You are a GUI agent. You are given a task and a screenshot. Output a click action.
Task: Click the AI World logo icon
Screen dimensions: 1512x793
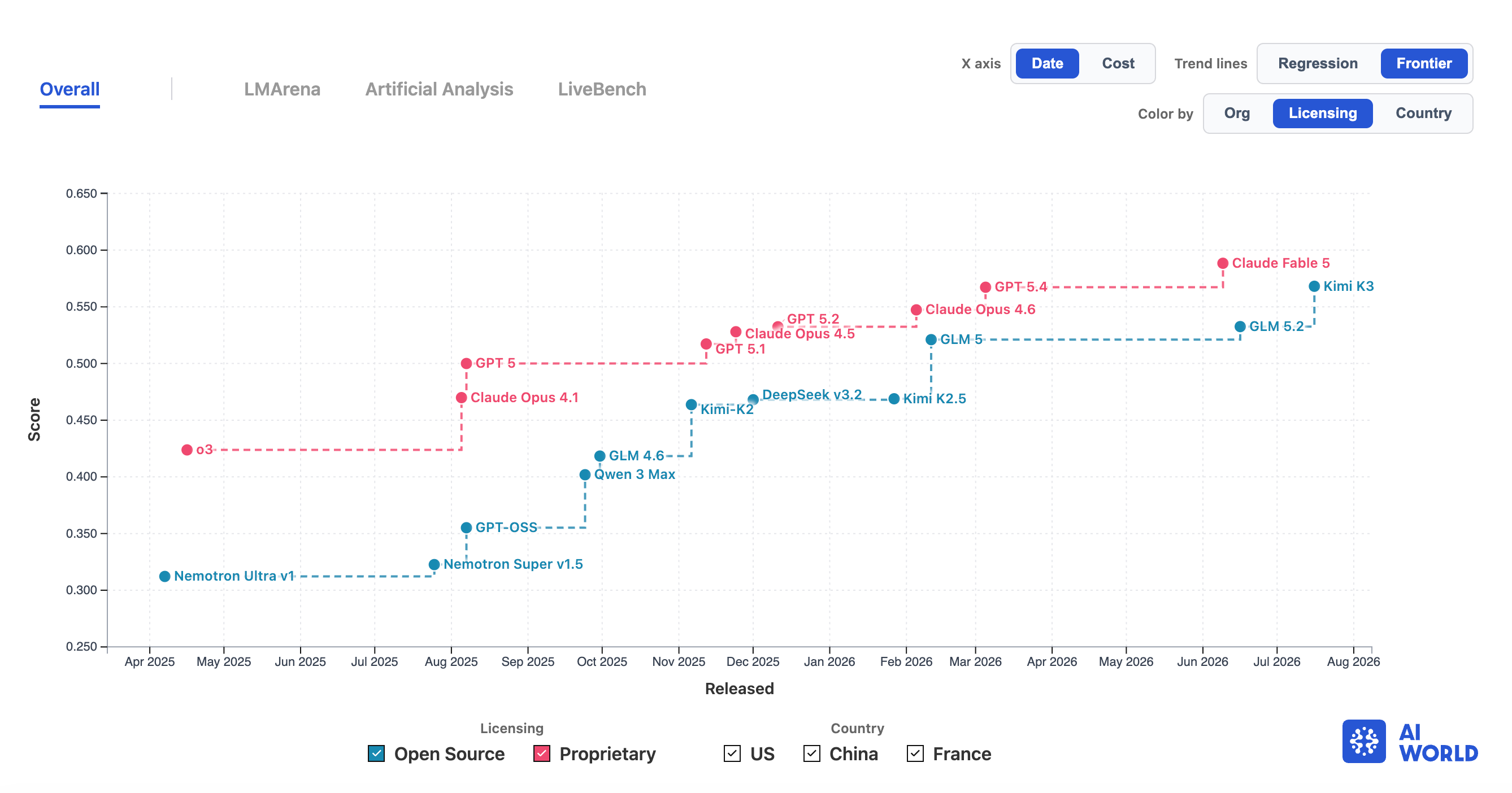point(1363,742)
